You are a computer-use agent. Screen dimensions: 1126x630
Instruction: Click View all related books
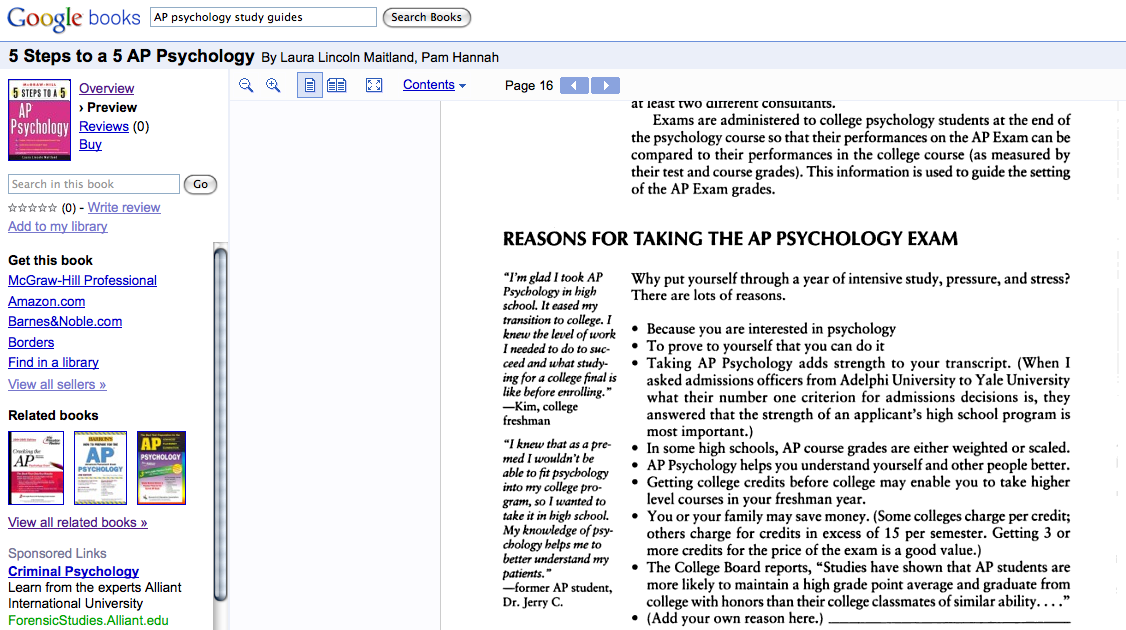78,522
